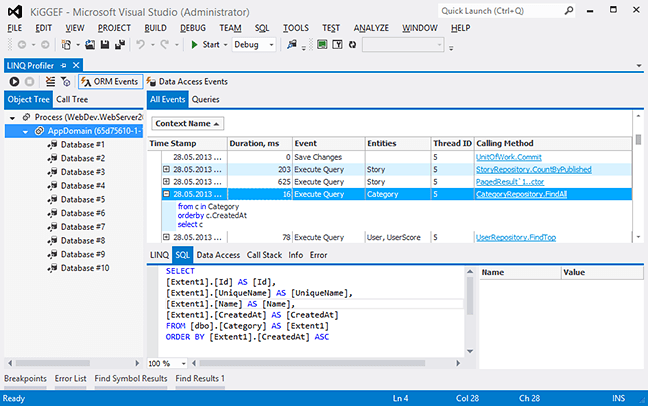Toggle the ORM Events filter
The width and height of the screenshot is (648, 406).
109,81
